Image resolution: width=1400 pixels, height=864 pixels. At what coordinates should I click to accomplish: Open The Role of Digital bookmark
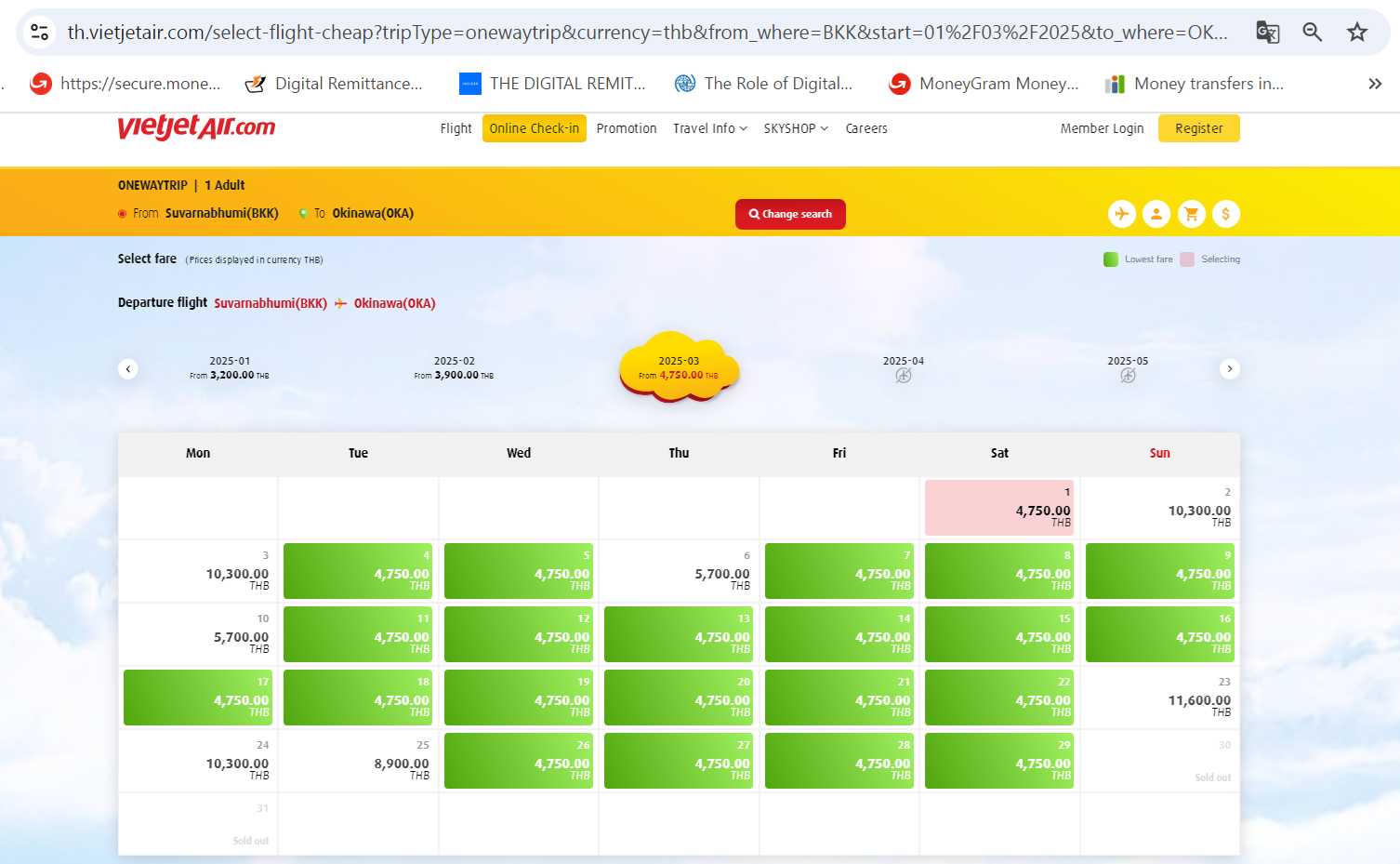763,84
